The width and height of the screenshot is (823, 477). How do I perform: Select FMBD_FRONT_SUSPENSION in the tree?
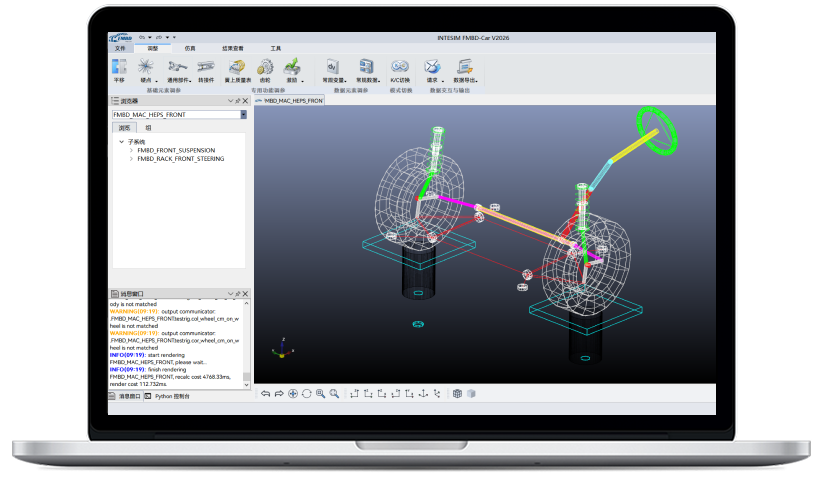(176, 150)
